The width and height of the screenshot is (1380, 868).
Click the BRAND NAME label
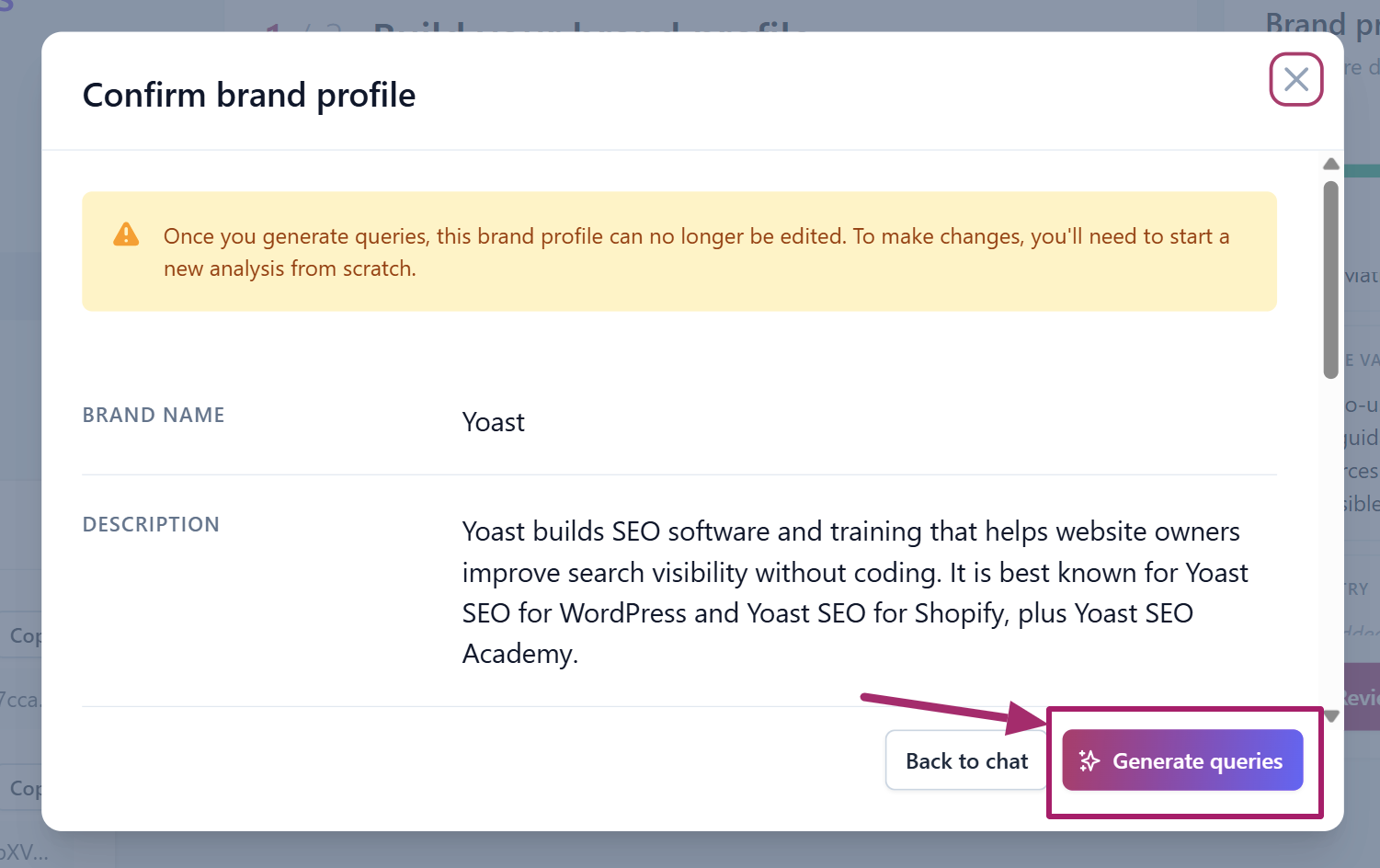pos(154,416)
